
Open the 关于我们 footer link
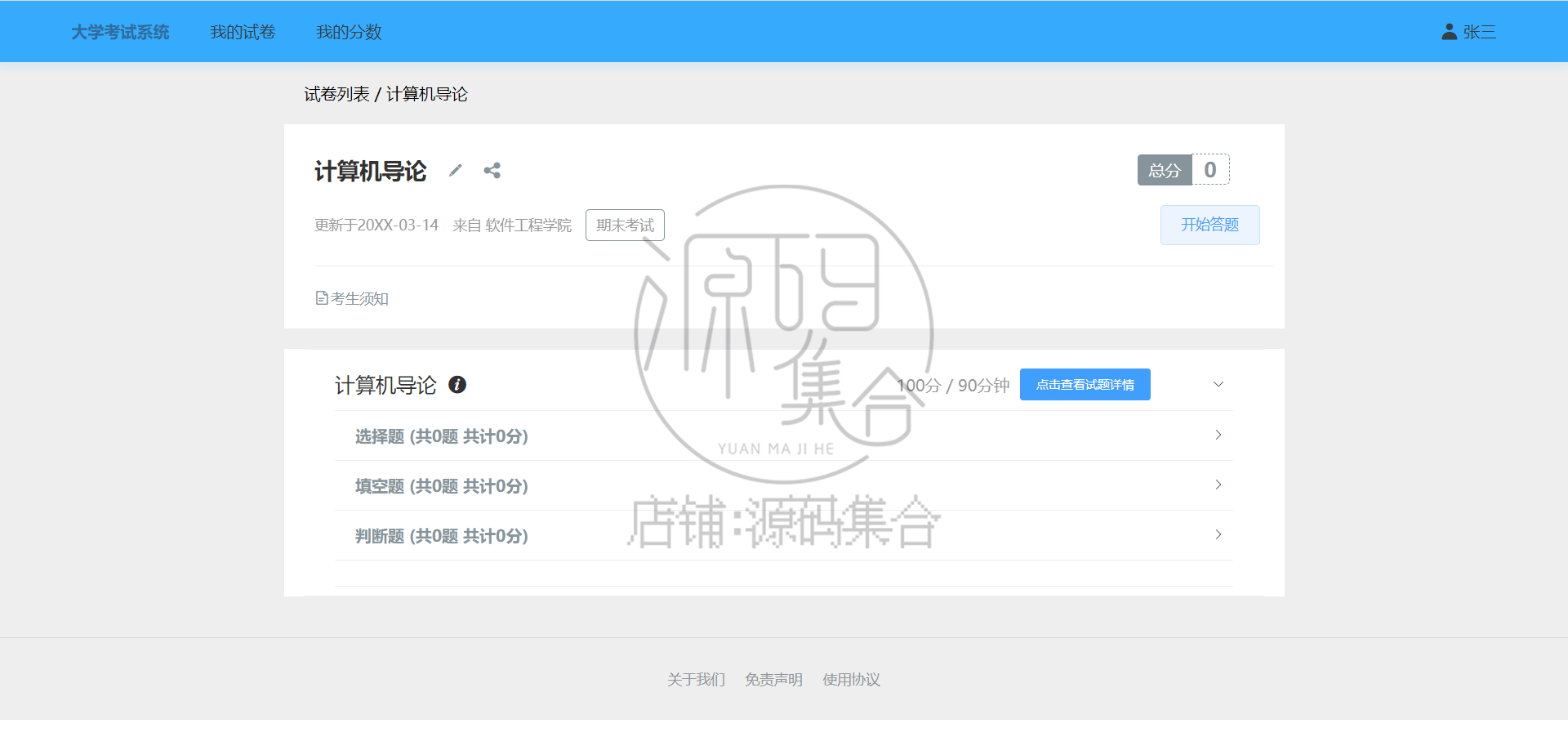coord(696,679)
